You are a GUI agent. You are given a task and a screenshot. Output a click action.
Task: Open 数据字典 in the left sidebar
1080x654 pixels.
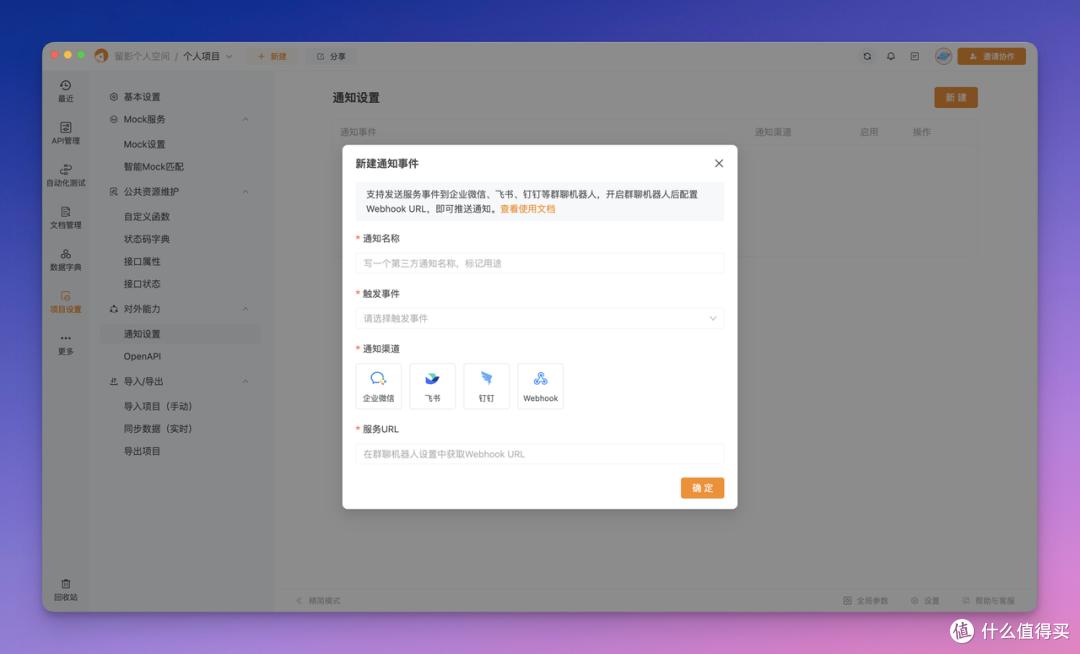pyautogui.click(x=65, y=260)
